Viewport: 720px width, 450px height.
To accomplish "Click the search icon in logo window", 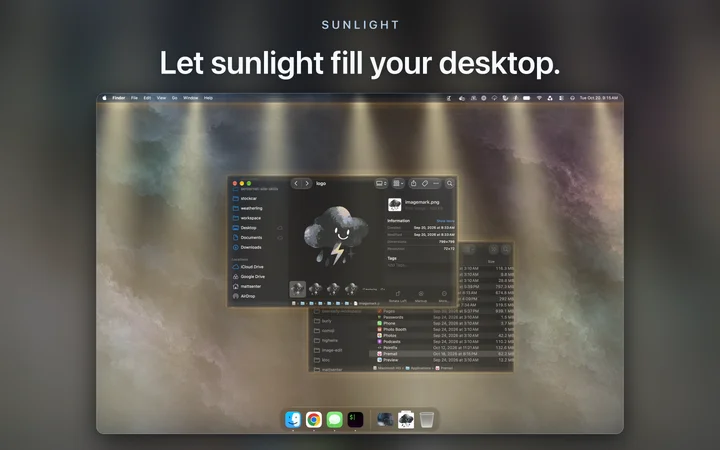I will click(450, 183).
